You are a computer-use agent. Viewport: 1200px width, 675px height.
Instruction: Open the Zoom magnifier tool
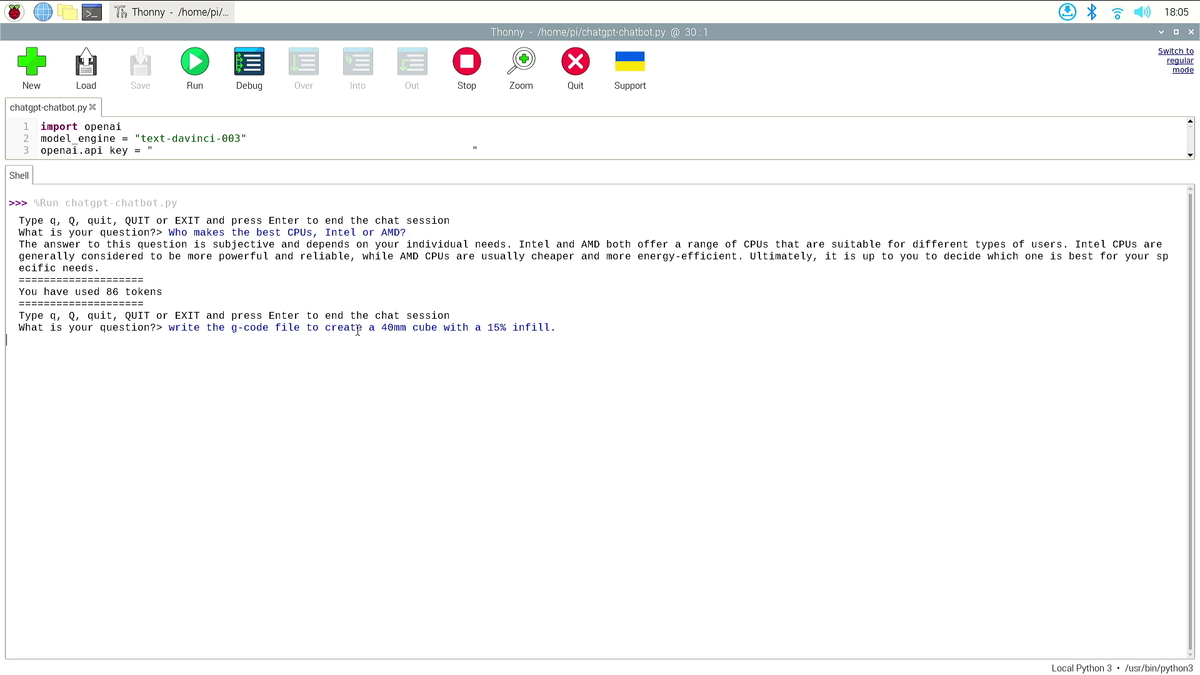click(x=521, y=69)
